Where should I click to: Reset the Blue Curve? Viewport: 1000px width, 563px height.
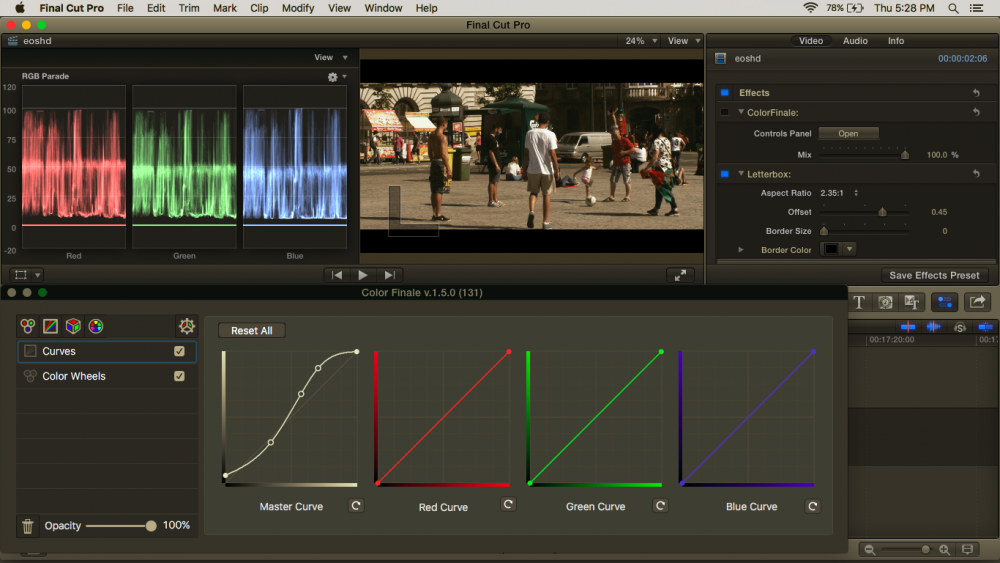pyautogui.click(x=812, y=506)
